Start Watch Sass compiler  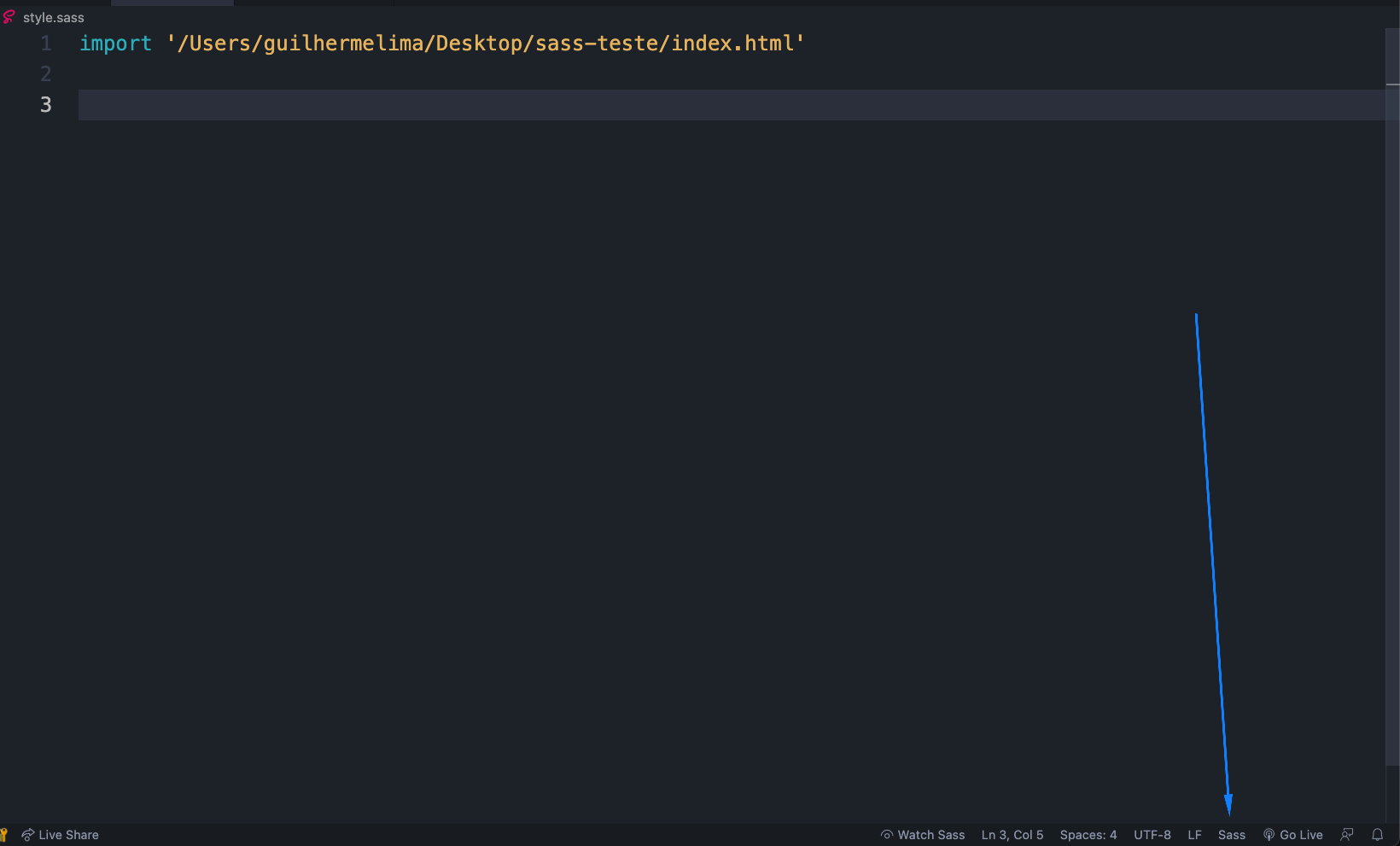point(923,835)
